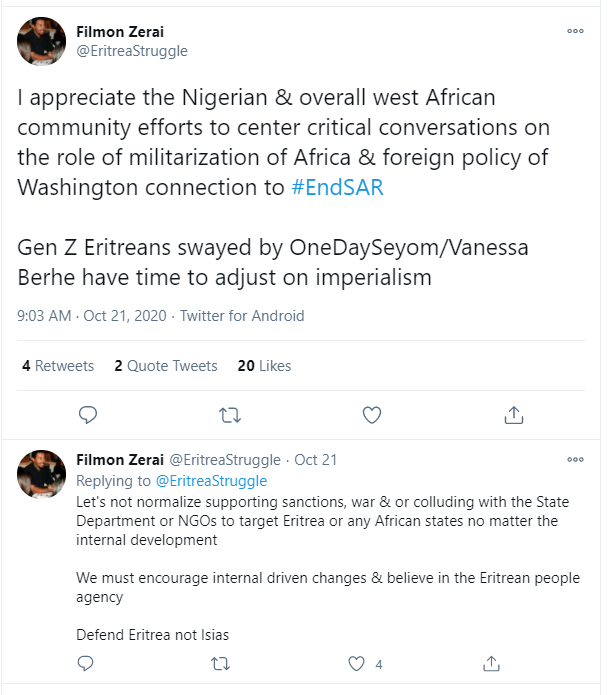Image resolution: width=615 pixels, height=695 pixels.
Task: View the 20 Likes list
Action: coord(263,366)
